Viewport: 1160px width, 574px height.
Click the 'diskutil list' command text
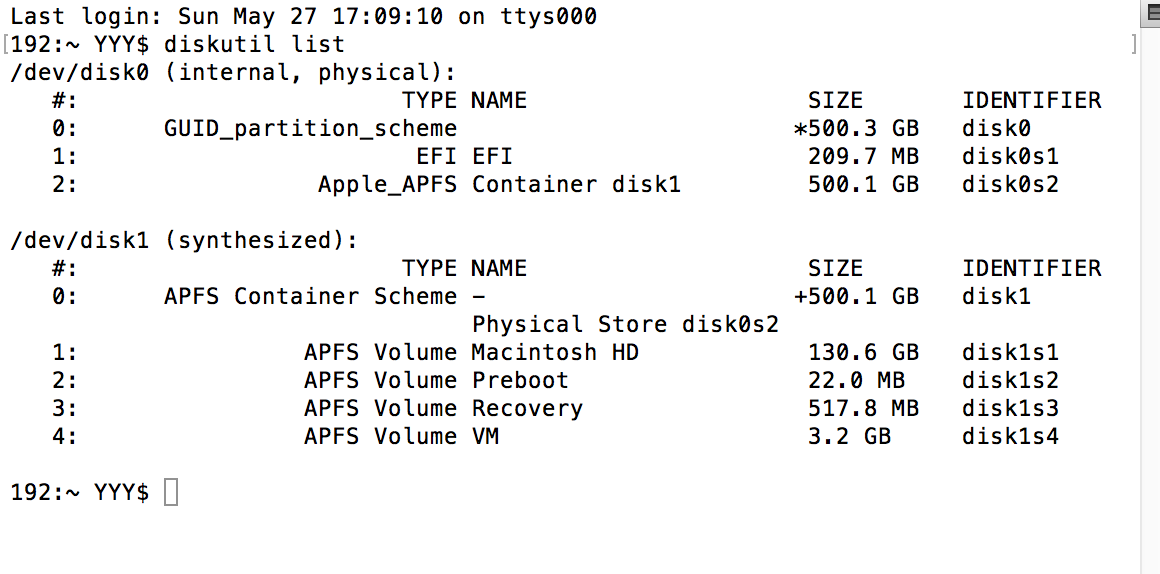click(254, 45)
